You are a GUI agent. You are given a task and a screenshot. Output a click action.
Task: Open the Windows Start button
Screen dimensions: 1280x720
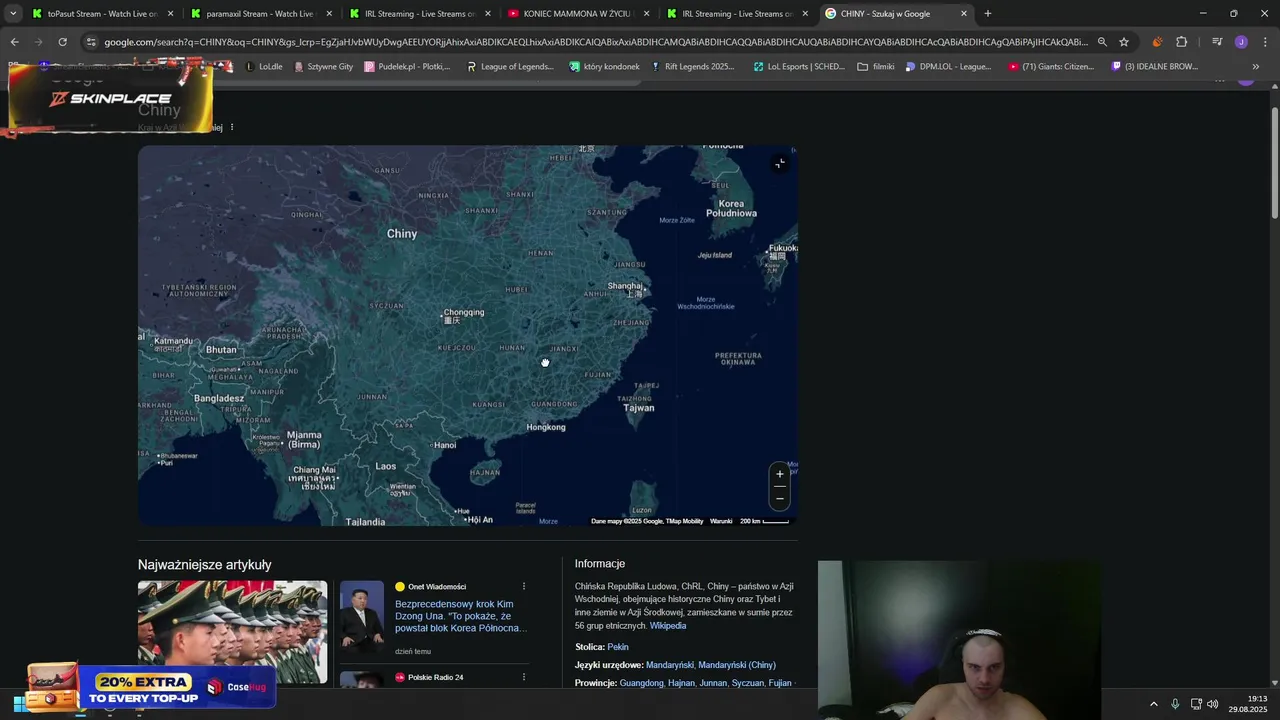tap(18, 704)
